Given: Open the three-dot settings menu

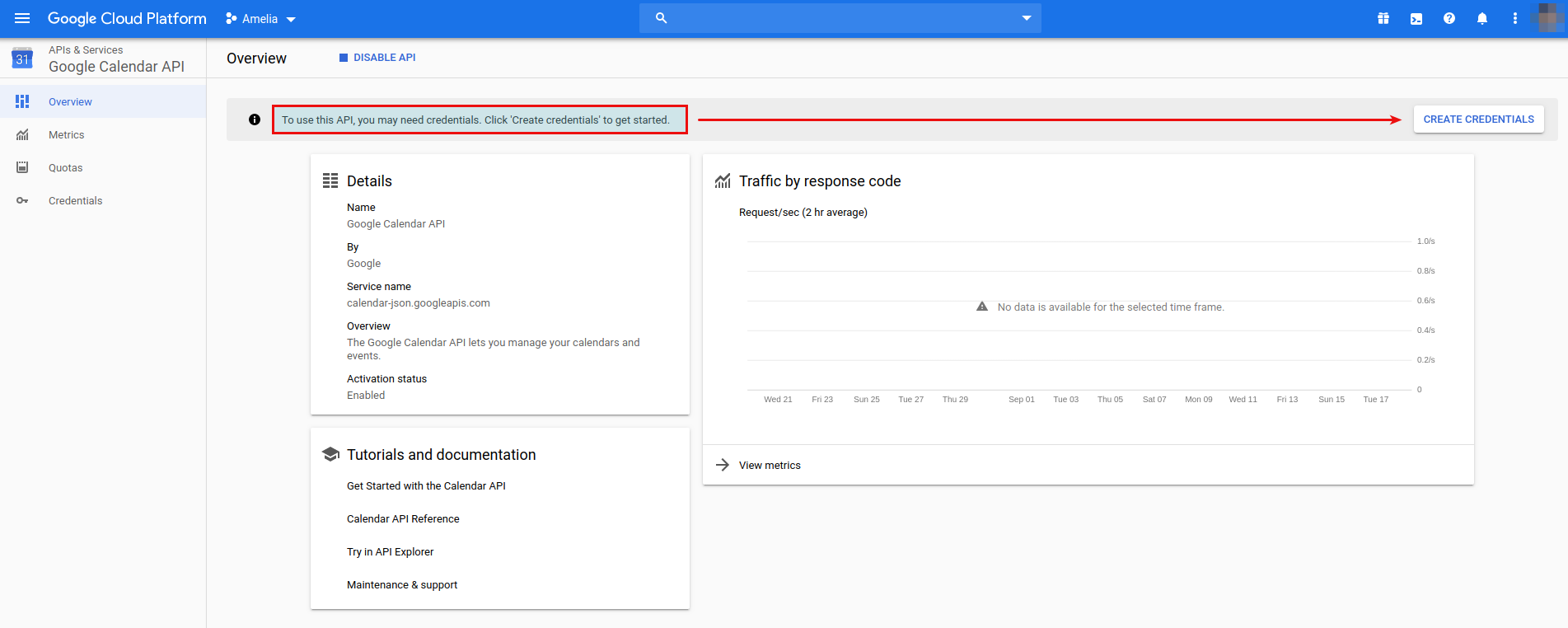Looking at the screenshot, I should coord(1515,18).
